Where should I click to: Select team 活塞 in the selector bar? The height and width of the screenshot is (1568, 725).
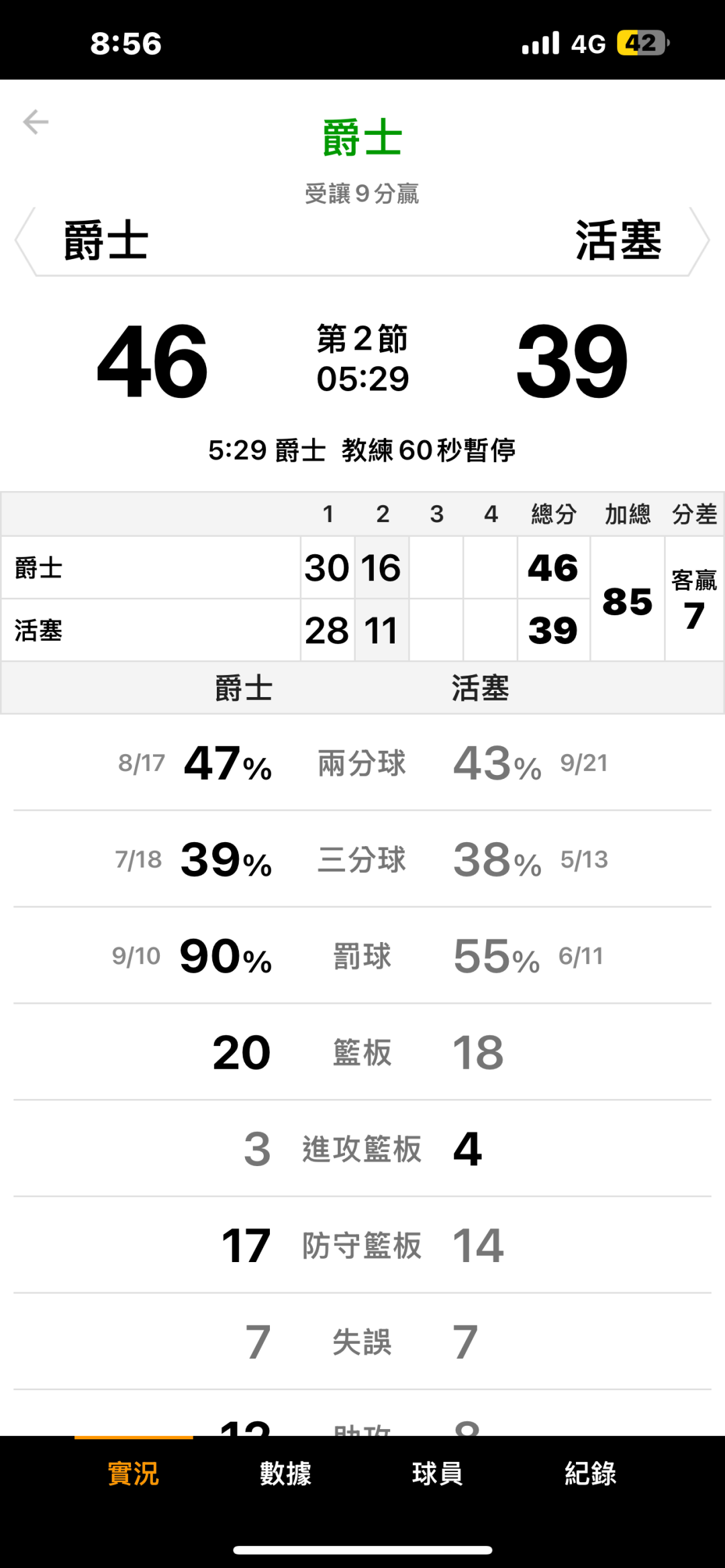coord(618,241)
